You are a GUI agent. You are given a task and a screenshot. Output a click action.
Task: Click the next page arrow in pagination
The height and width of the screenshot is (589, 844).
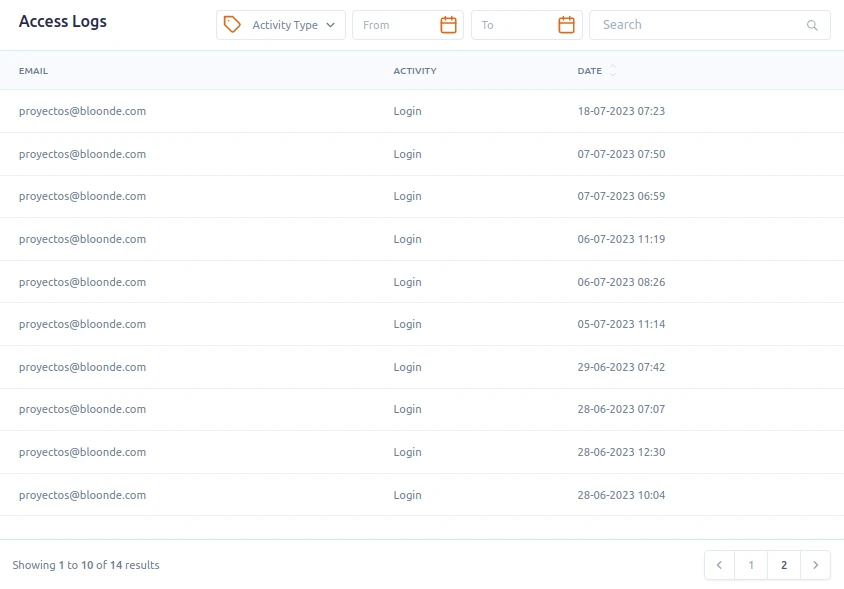pyautogui.click(x=815, y=565)
